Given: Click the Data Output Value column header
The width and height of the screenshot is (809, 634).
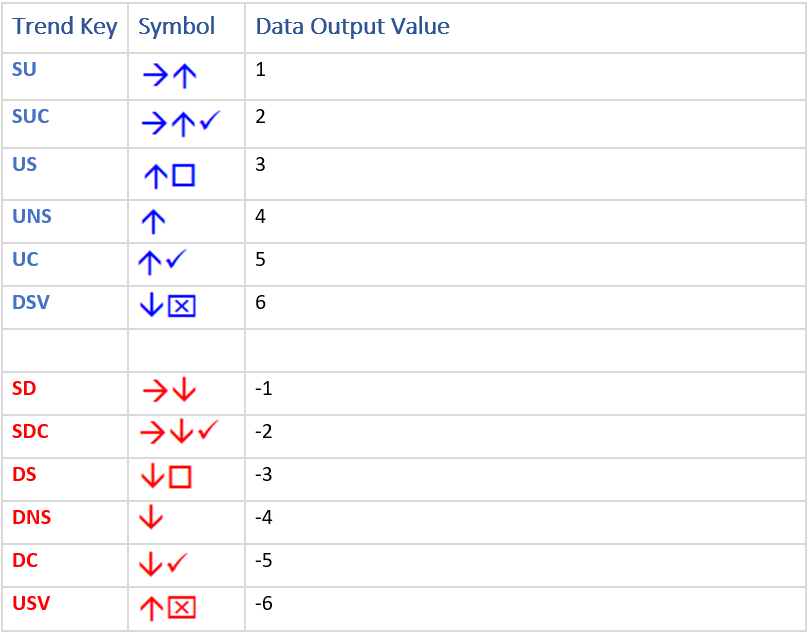Looking at the screenshot, I should 352,26.
